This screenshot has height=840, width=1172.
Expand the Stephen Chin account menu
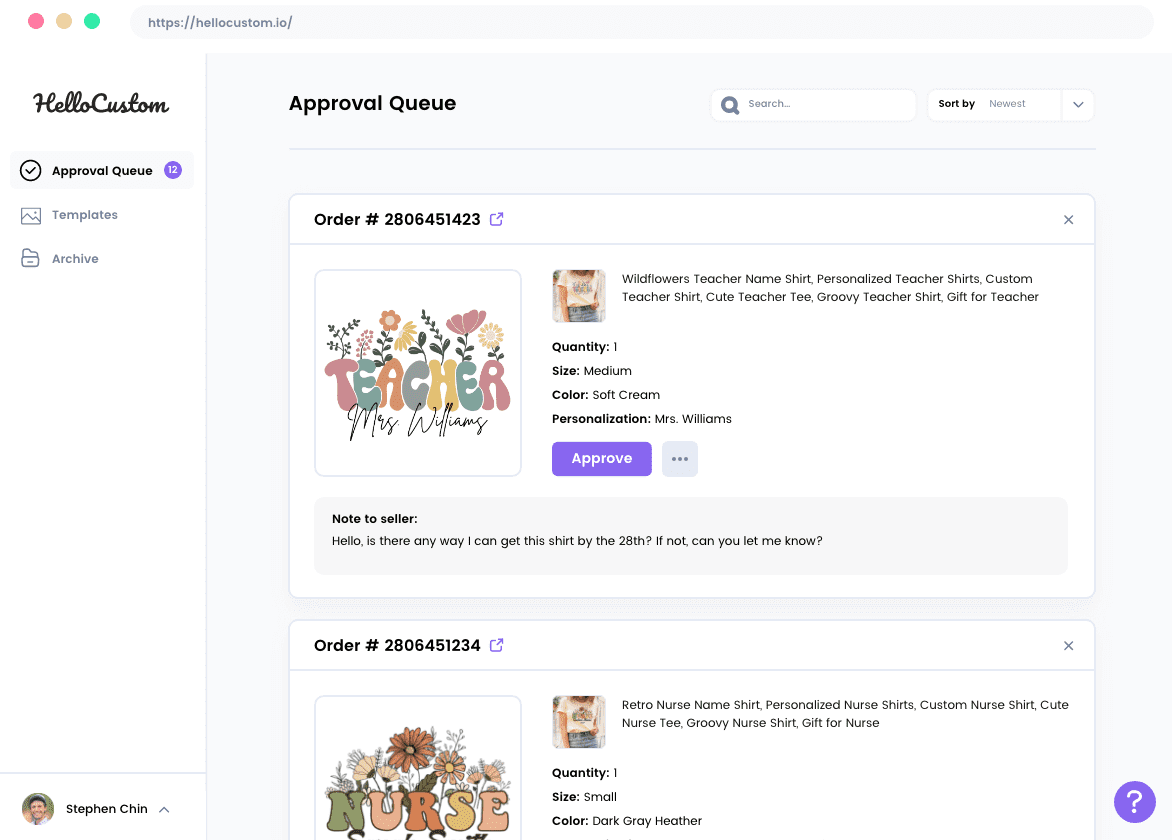(163, 809)
